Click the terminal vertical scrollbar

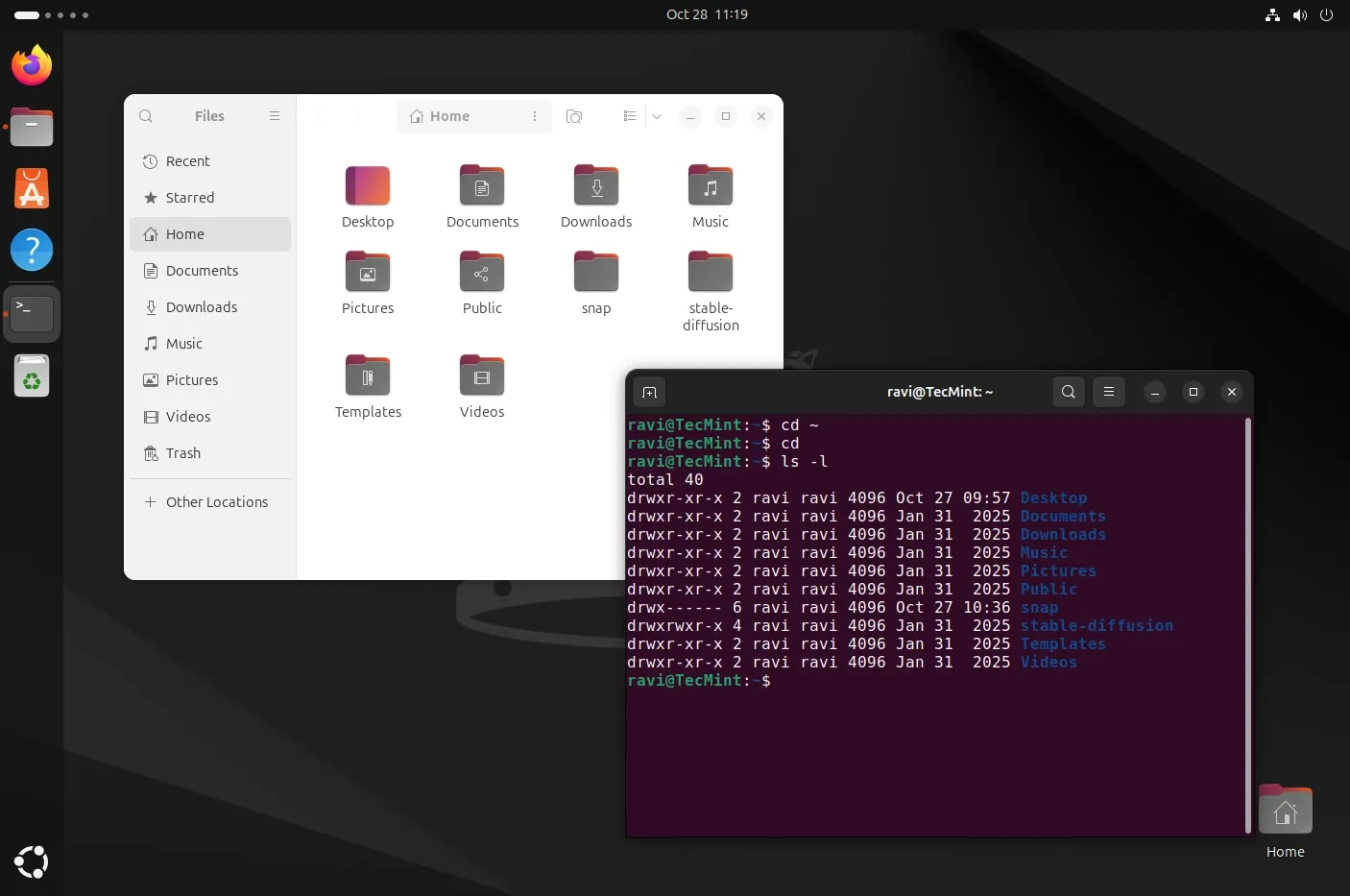pos(1247,624)
